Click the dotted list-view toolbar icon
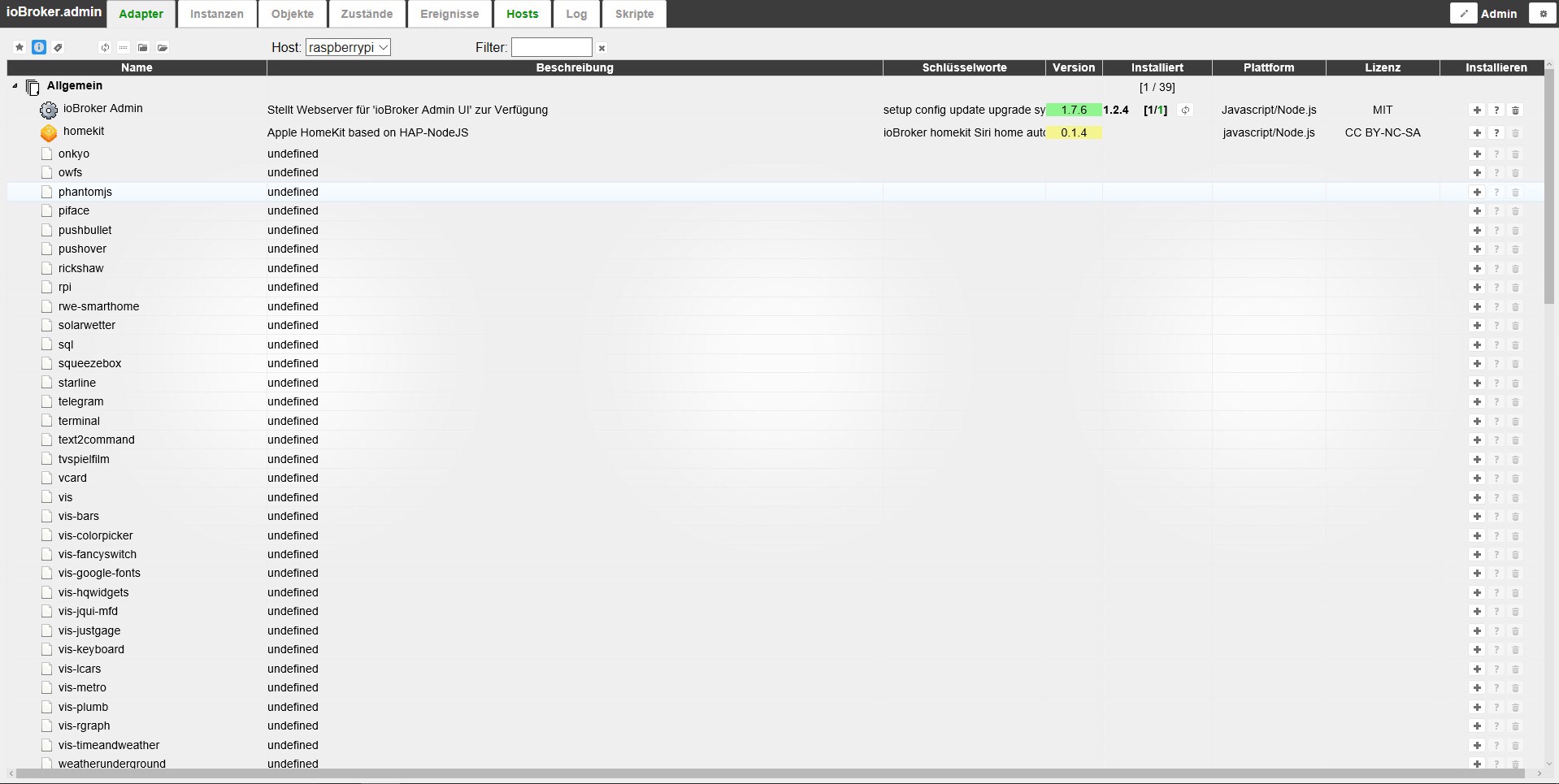Viewport: 1559px width, 784px height. (124, 47)
